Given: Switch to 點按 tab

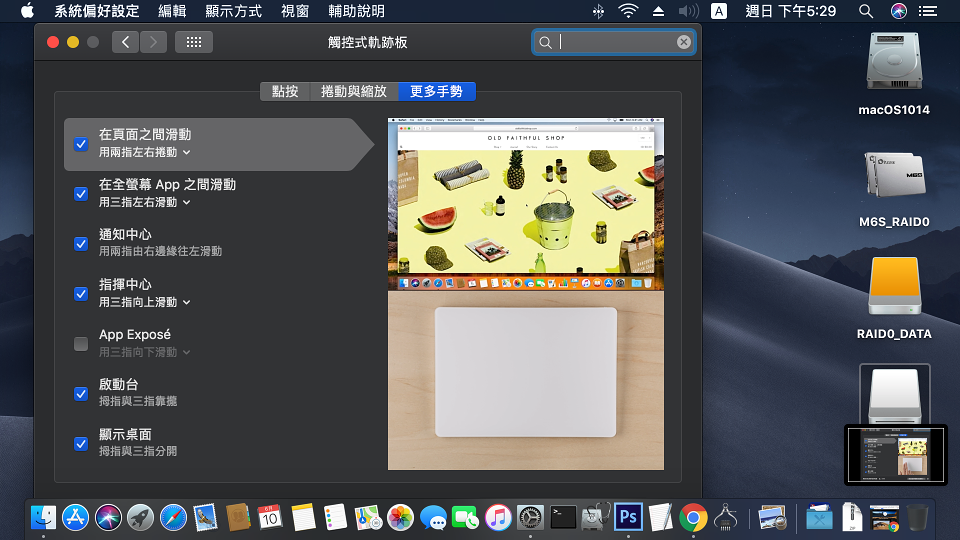Looking at the screenshot, I should click(285, 91).
